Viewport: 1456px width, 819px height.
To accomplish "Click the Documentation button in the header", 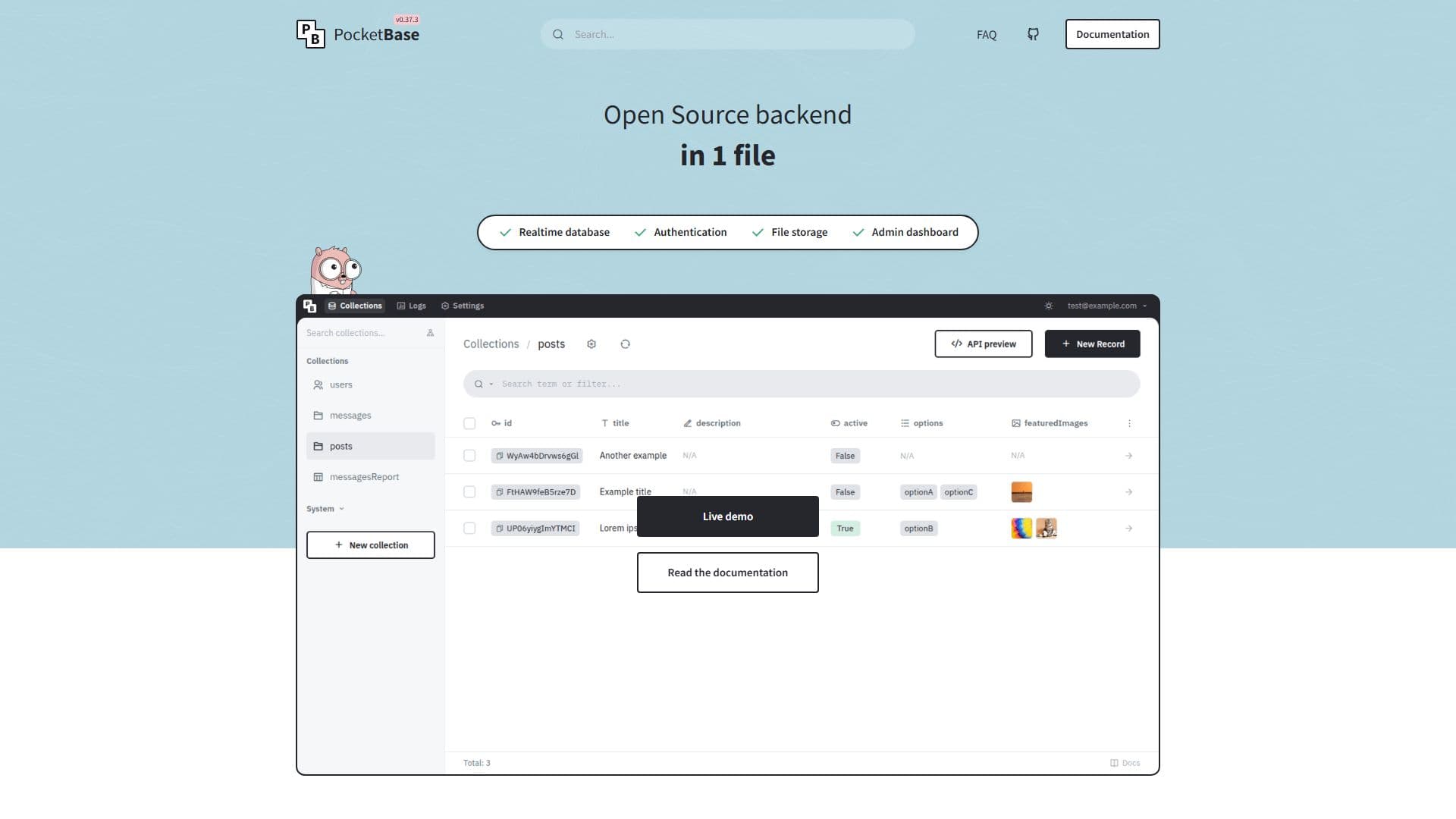I will (x=1112, y=34).
